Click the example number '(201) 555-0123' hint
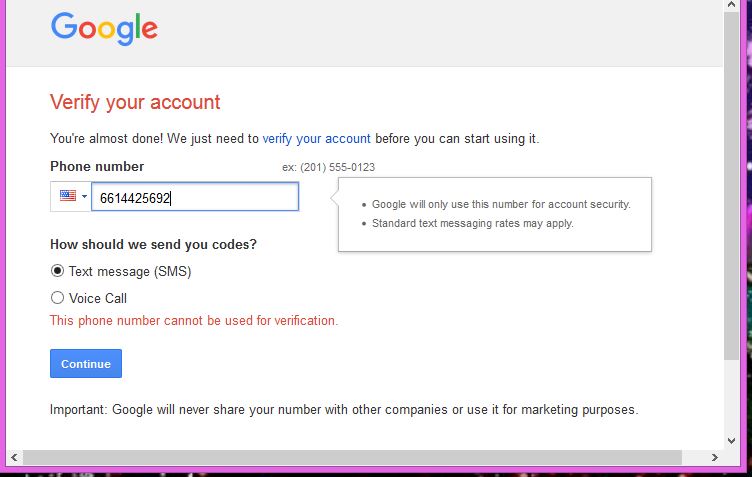This screenshot has height=477, width=752. tap(329, 167)
